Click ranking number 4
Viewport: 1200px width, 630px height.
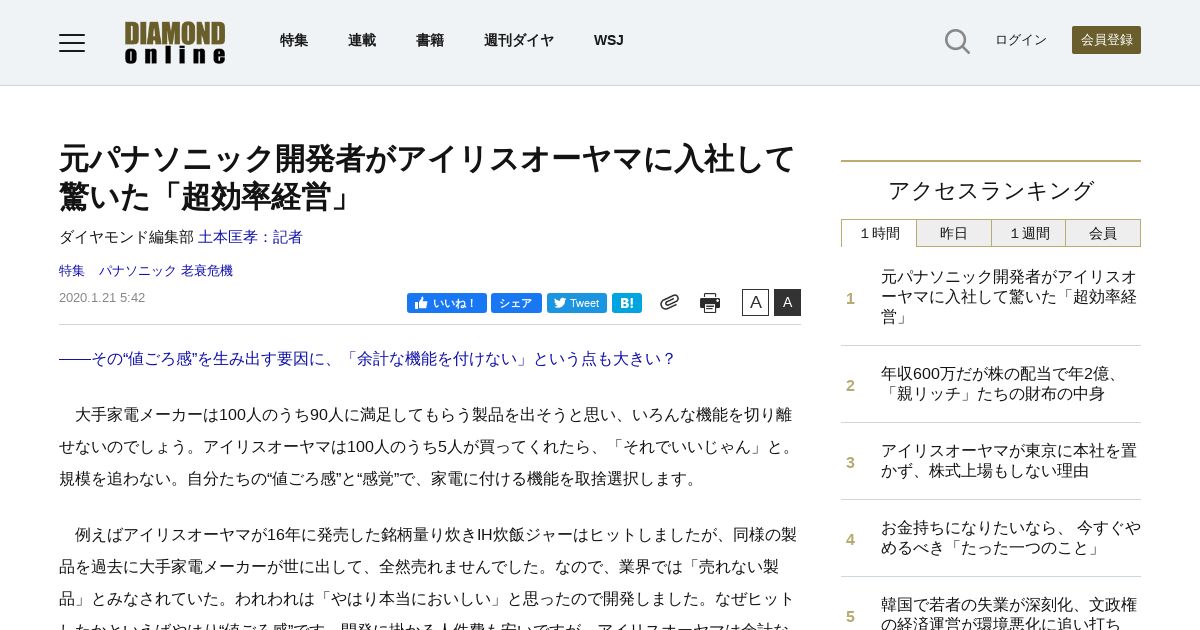coord(851,539)
